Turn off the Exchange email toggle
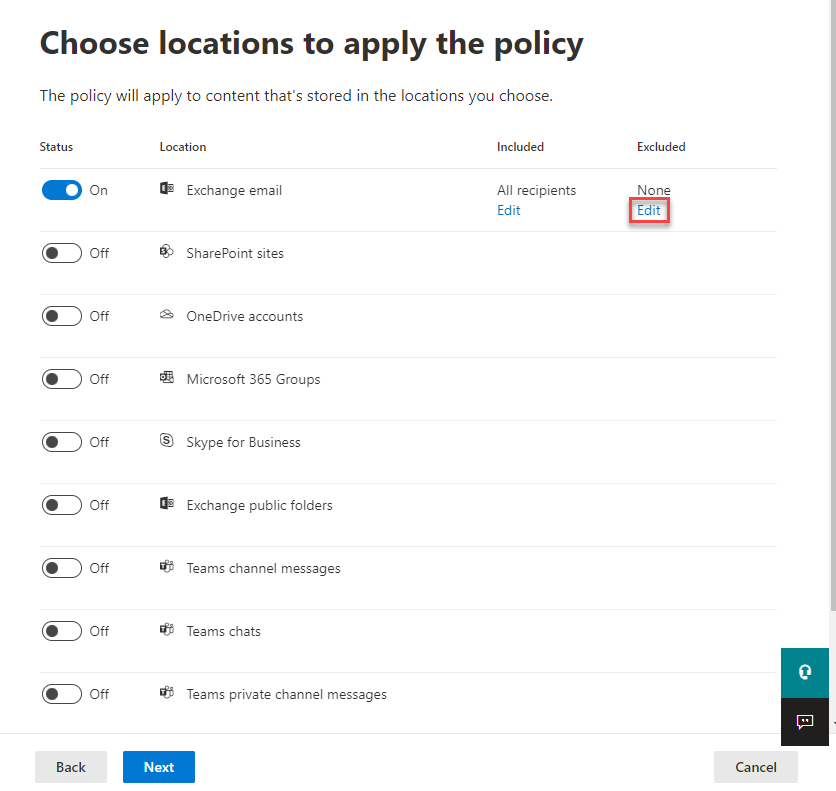The image size is (836, 791). coord(62,190)
